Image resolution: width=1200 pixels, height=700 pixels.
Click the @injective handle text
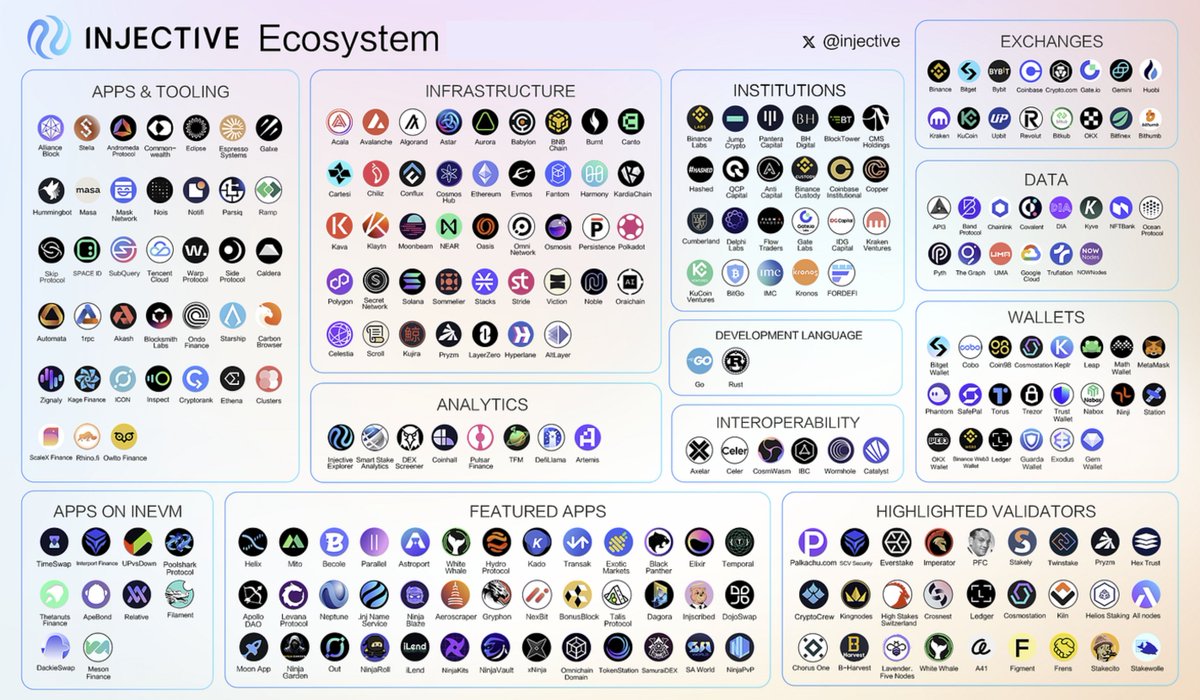[x=860, y=42]
